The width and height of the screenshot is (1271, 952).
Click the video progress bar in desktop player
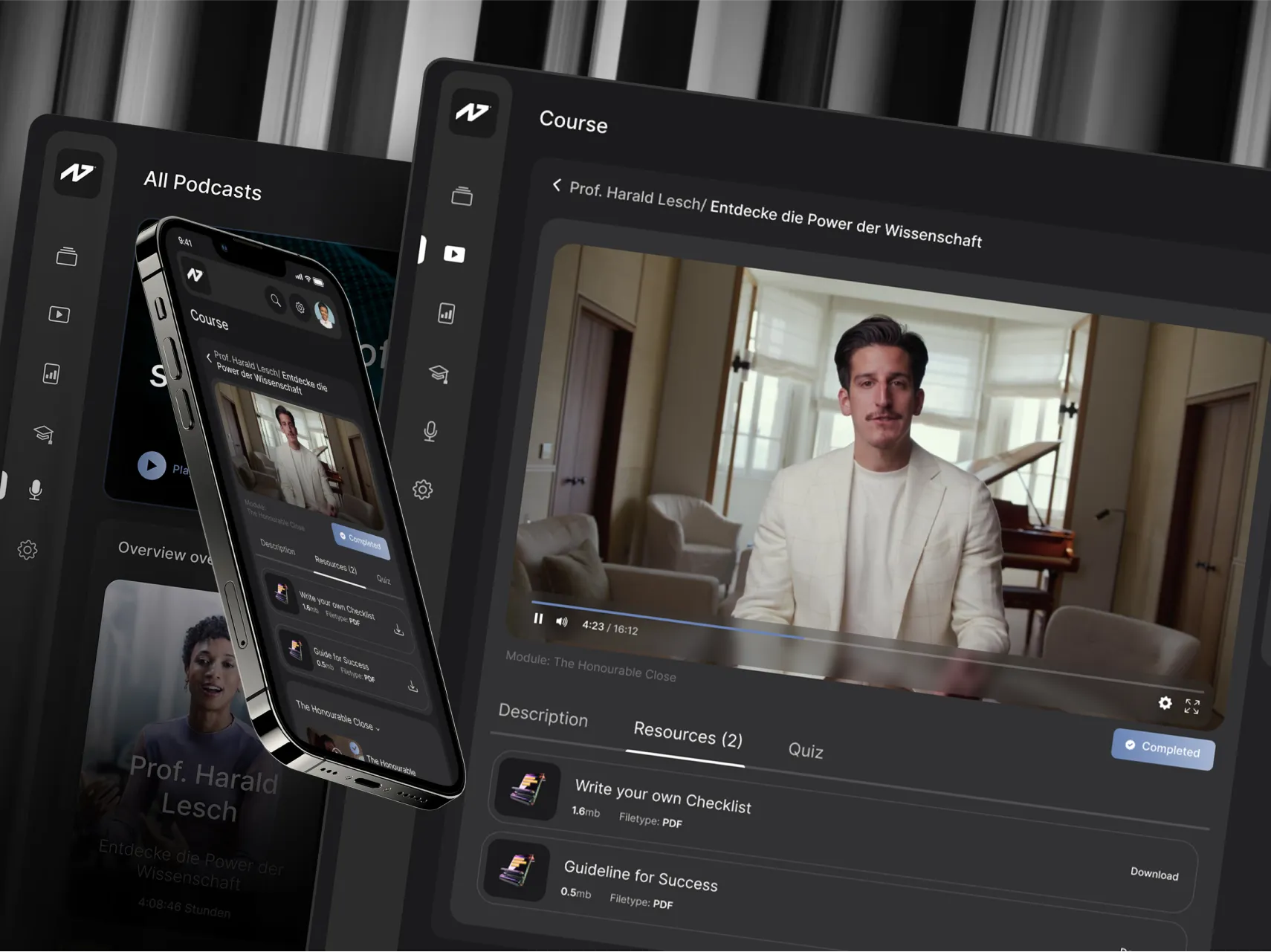point(867,646)
